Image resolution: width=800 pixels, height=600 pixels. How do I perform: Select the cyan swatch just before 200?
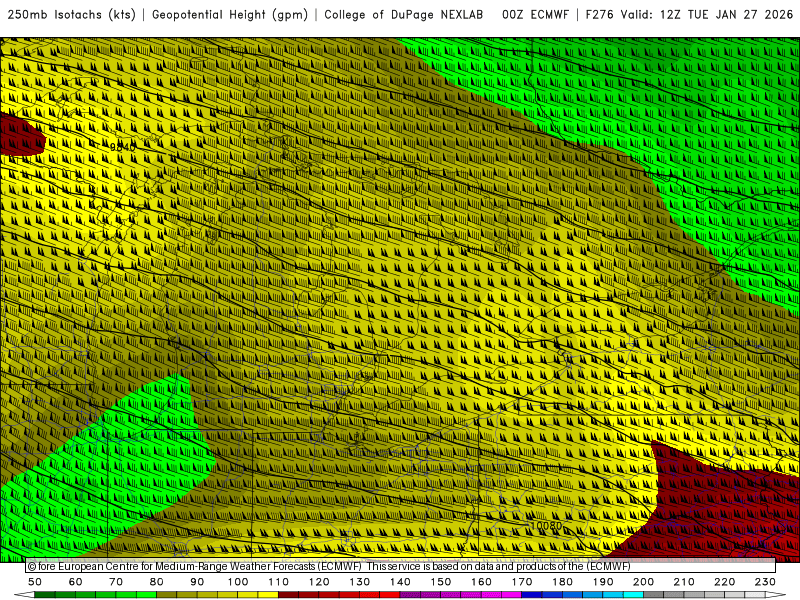point(633,595)
